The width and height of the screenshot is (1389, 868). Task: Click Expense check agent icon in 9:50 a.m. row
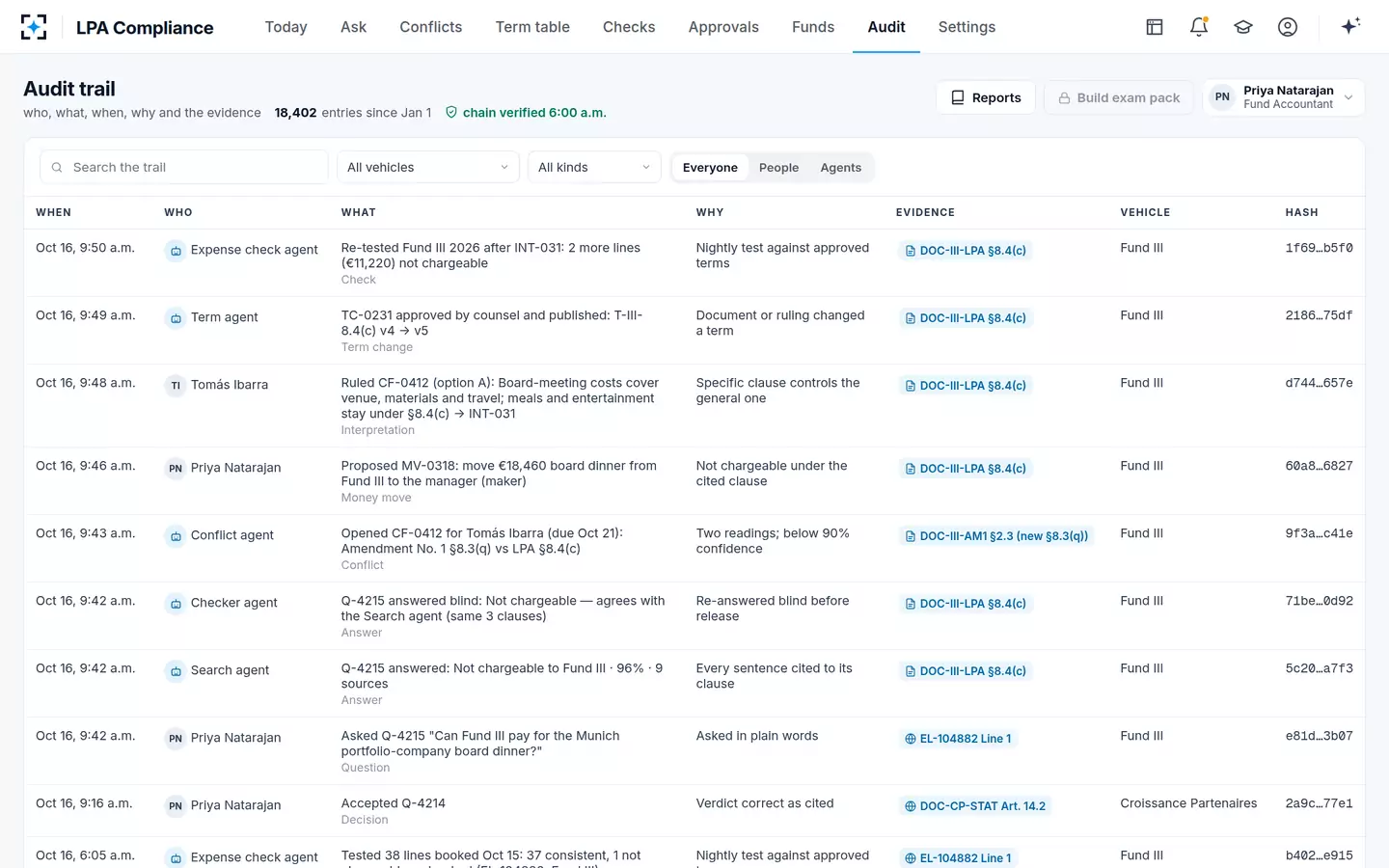pos(176,250)
